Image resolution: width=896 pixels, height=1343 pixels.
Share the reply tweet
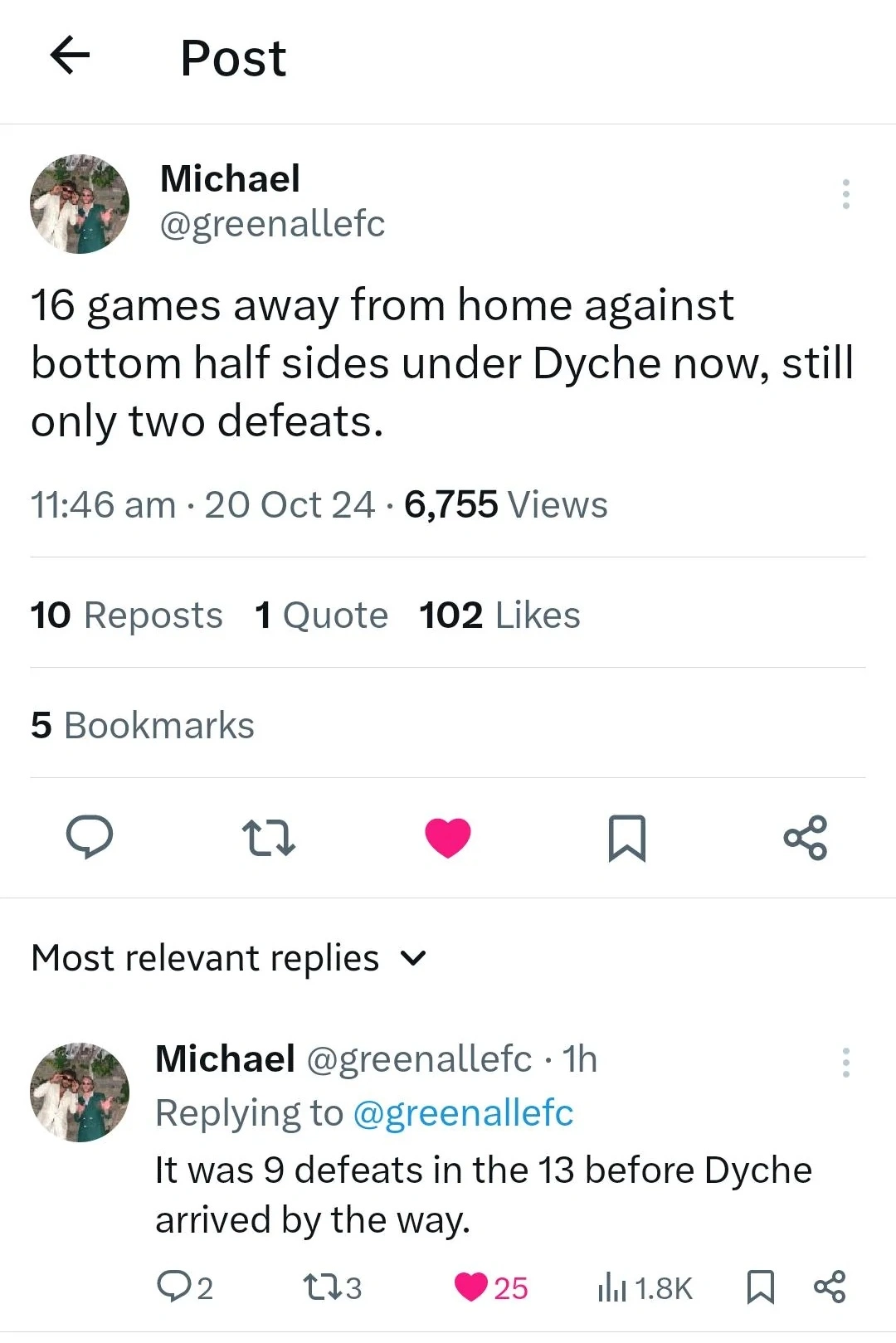830,1287
